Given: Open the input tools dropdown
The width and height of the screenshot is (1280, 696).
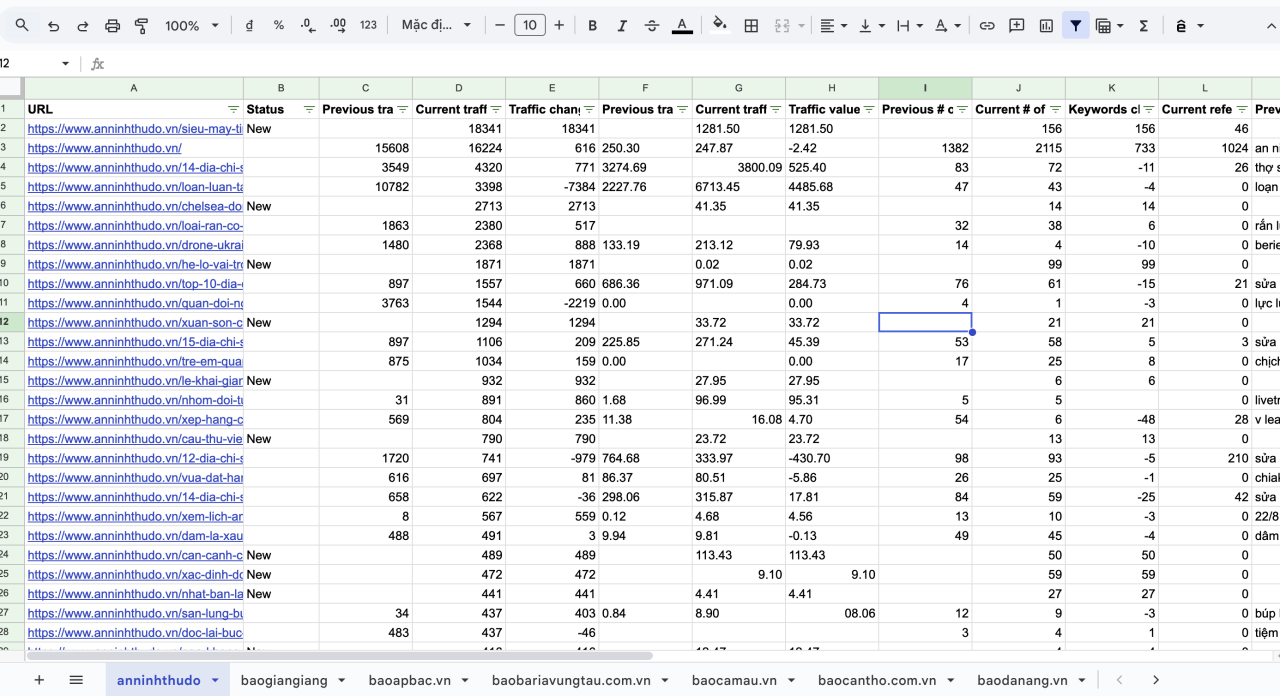Looking at the screenshot, I should click(x=1188, y=25).
